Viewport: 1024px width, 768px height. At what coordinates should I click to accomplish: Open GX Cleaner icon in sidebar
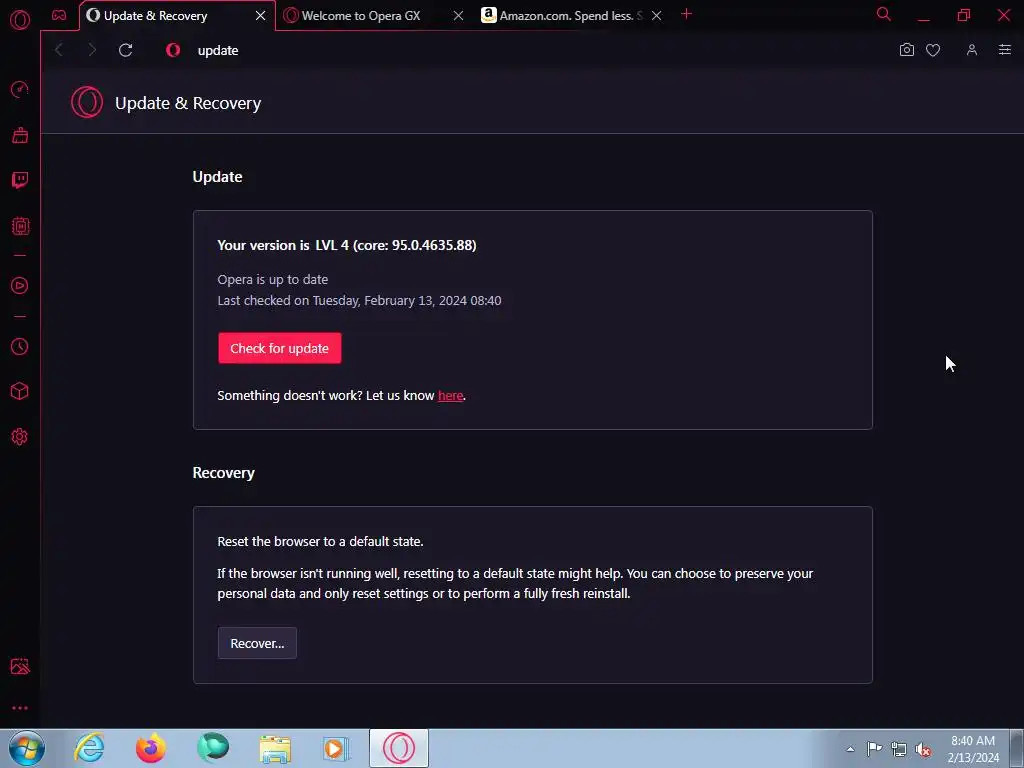[x=20, y=135]
